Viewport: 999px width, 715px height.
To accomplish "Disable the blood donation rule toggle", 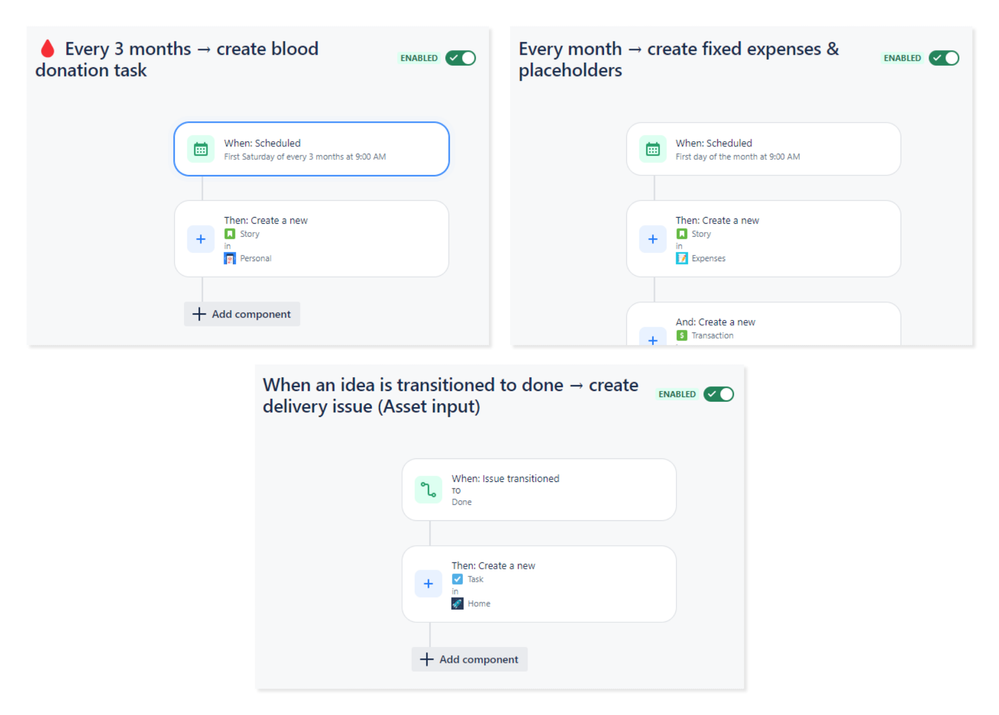I will click(x=461, y=58).
